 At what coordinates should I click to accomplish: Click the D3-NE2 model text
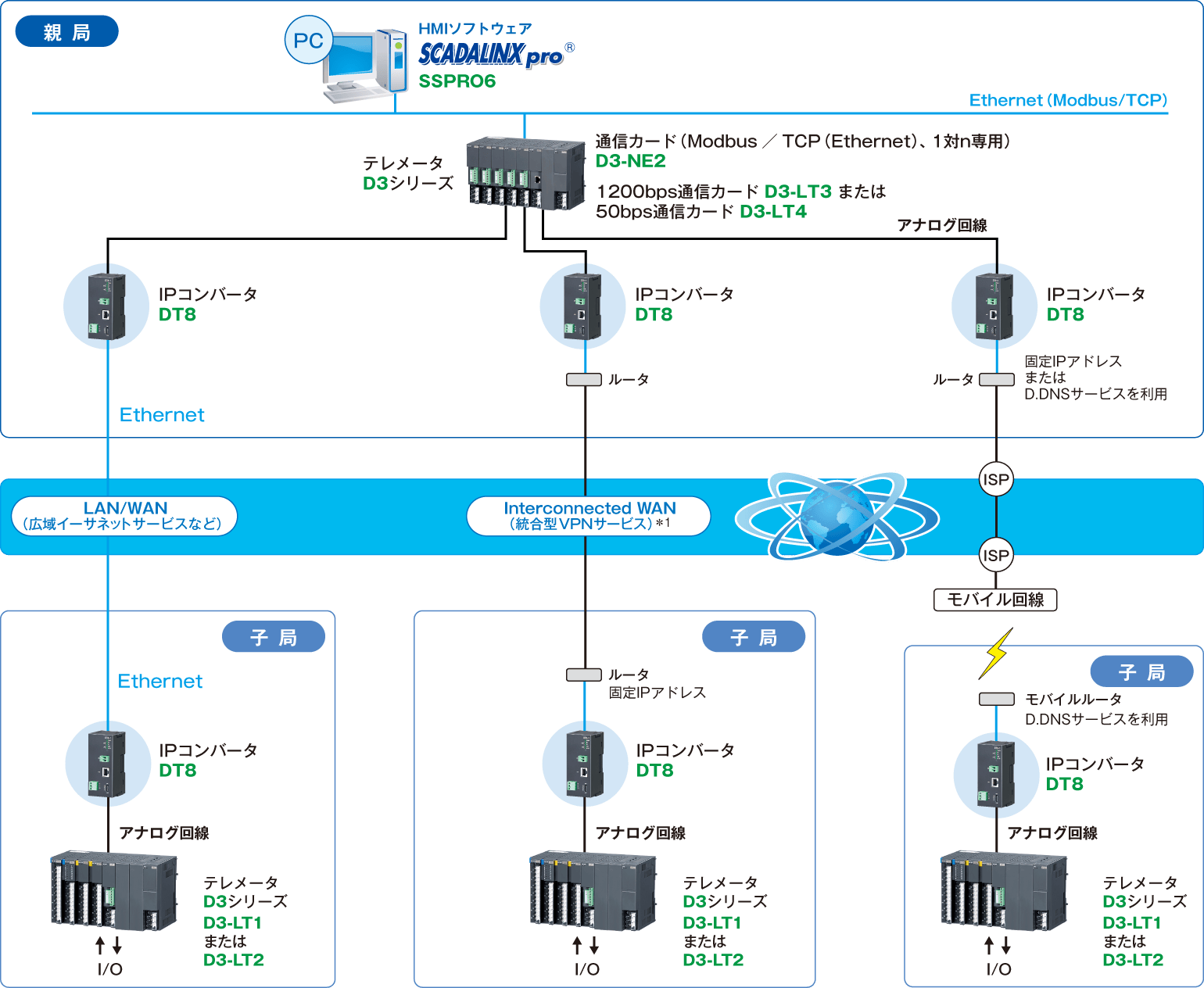631,161
